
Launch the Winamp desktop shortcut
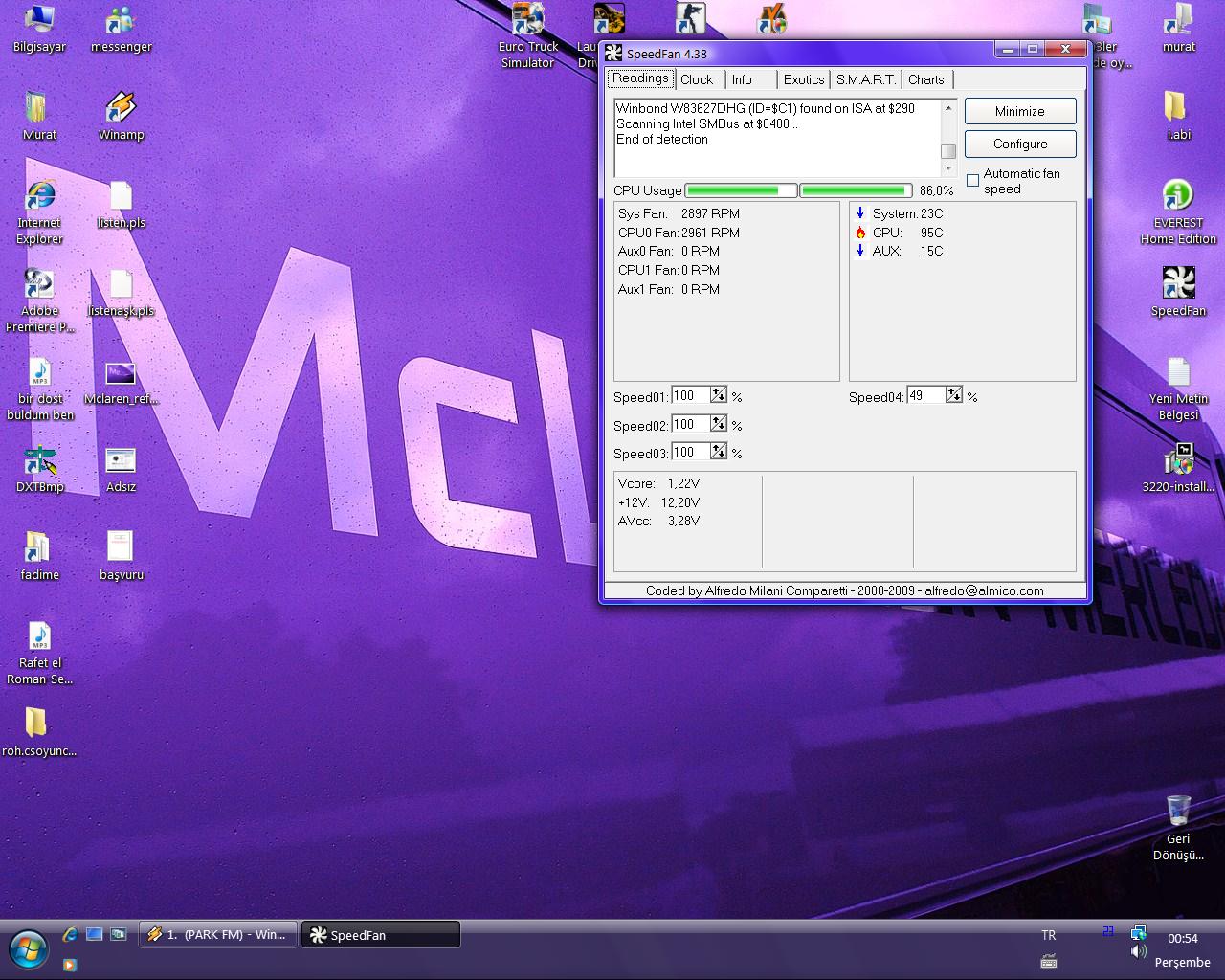121,116
